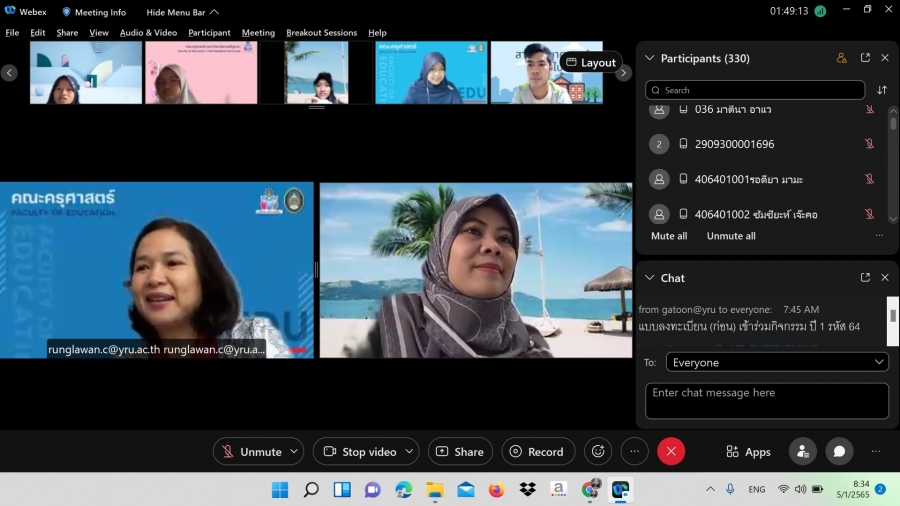900x506 pixels.
Task: Pop out the Participants panel
Action: (x=865, y=58)
